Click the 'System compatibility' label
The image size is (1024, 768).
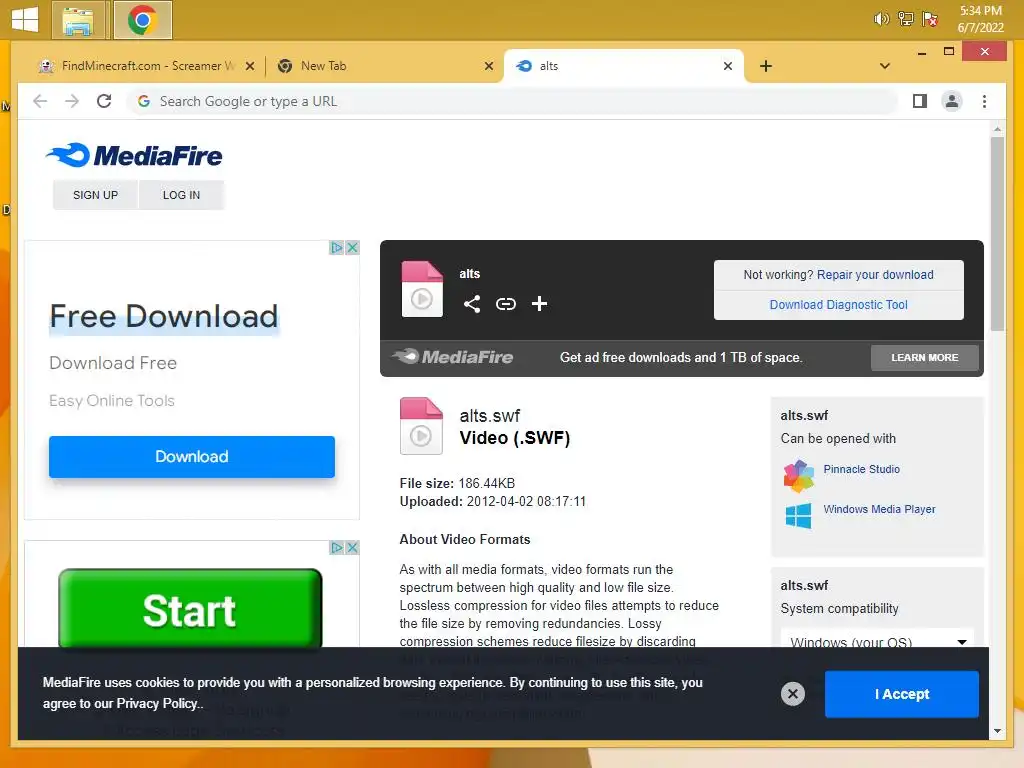[839, 609]
